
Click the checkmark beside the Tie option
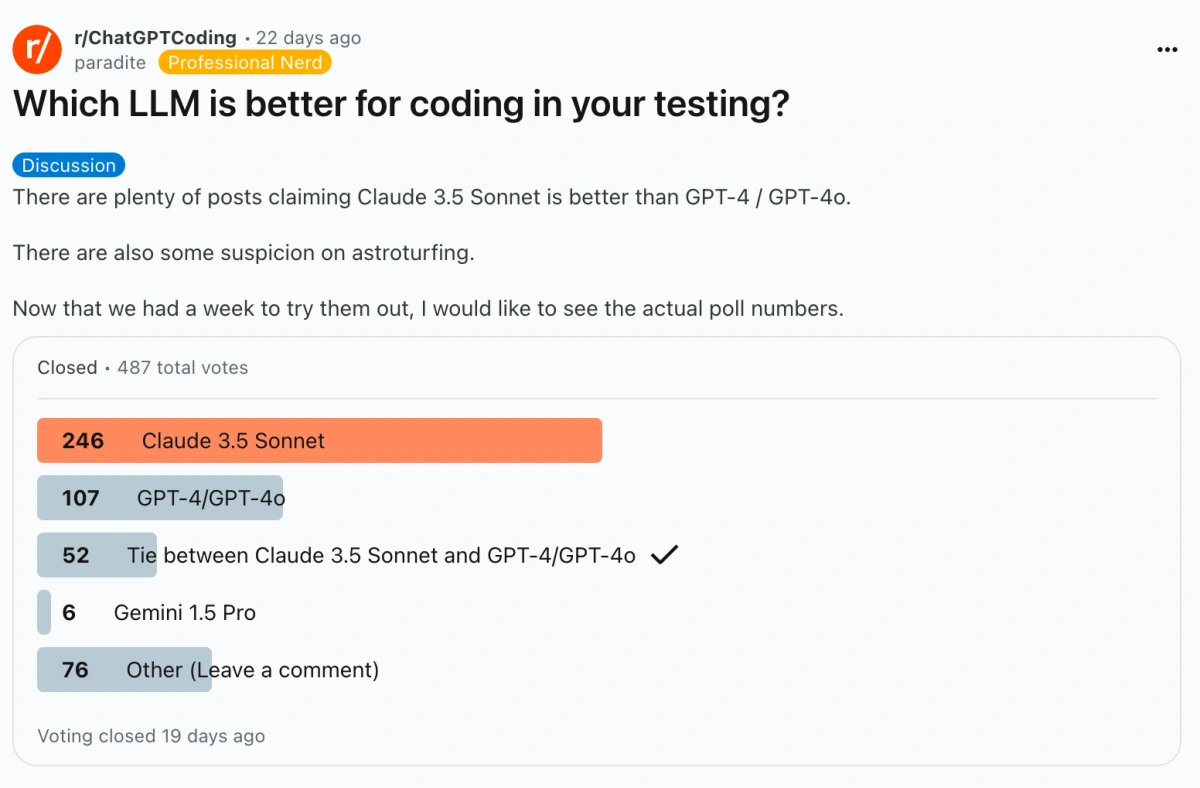pos(665,555)
